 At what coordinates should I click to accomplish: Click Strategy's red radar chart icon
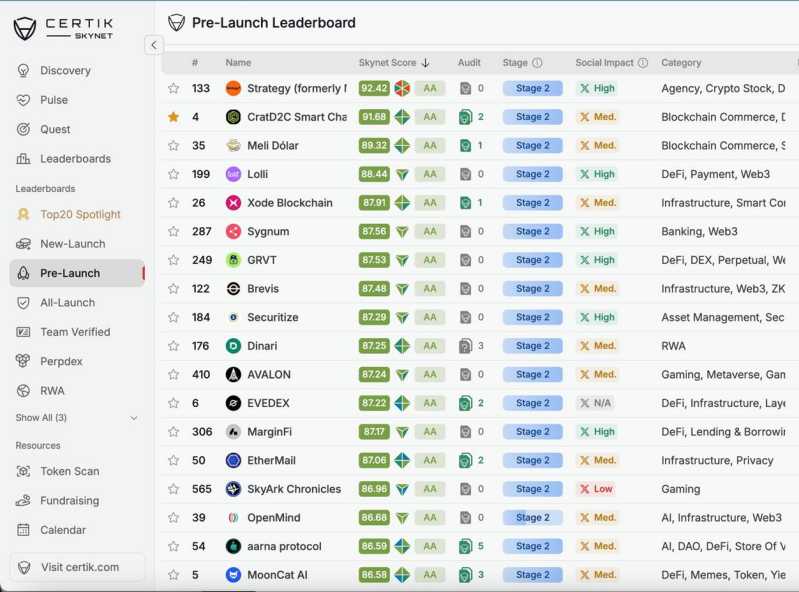[402, 89]
